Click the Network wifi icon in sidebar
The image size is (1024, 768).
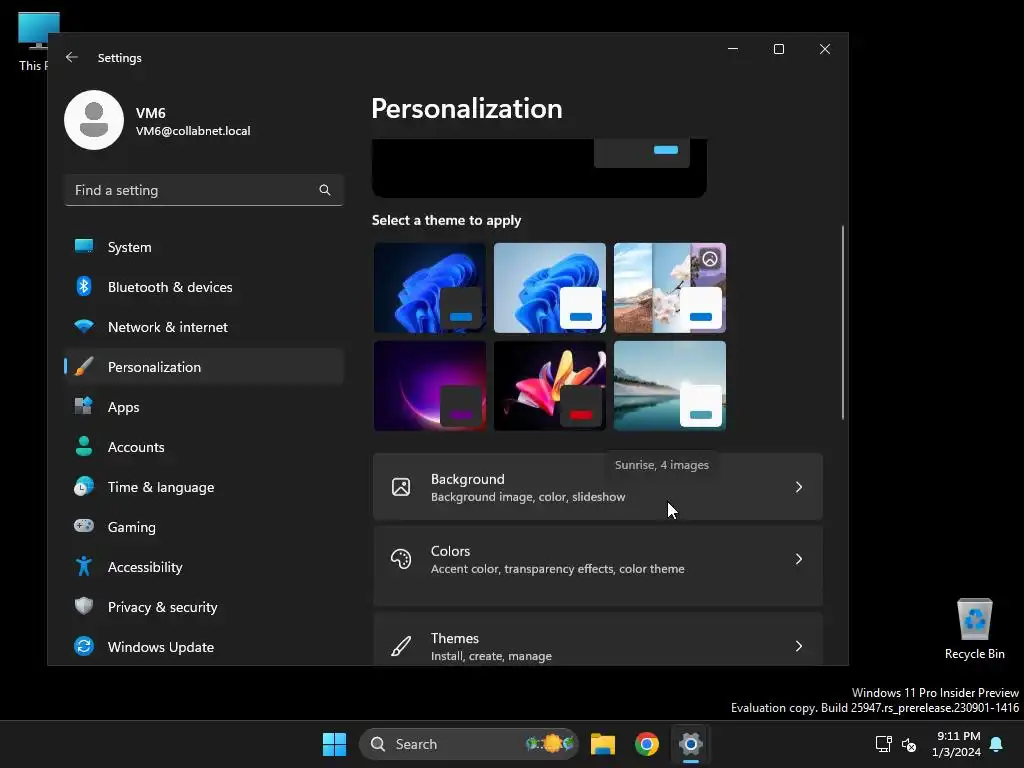pos(84,326)
